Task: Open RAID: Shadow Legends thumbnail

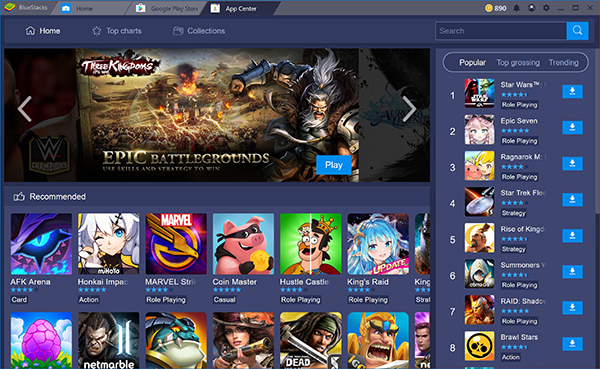Action: [479, 309]
